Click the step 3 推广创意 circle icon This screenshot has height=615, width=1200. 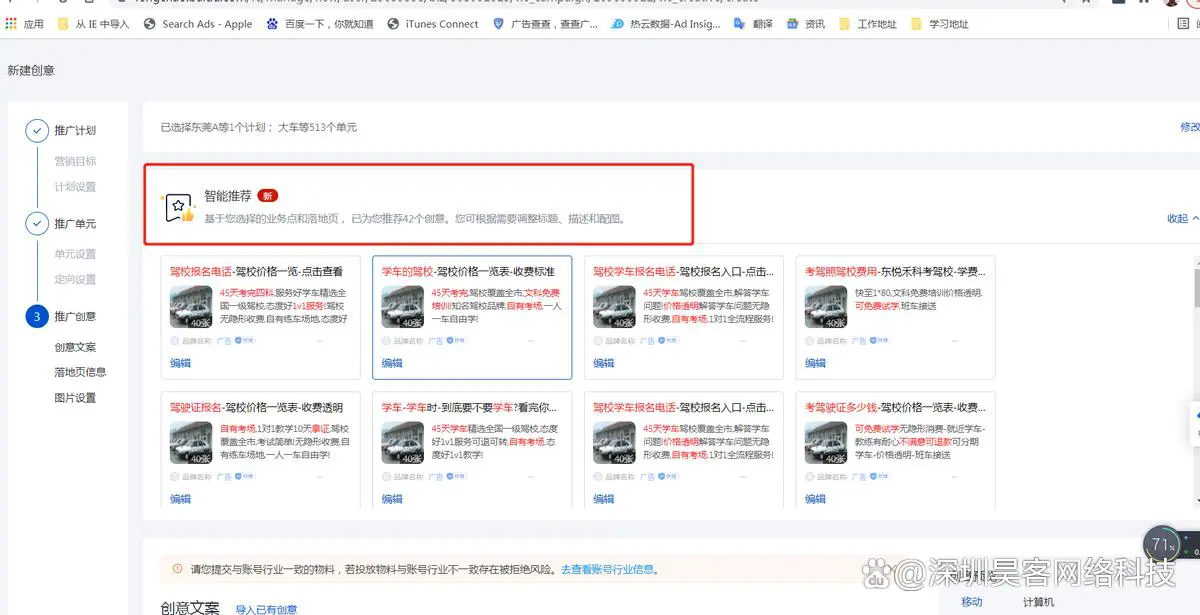click(x=37, y=317)
